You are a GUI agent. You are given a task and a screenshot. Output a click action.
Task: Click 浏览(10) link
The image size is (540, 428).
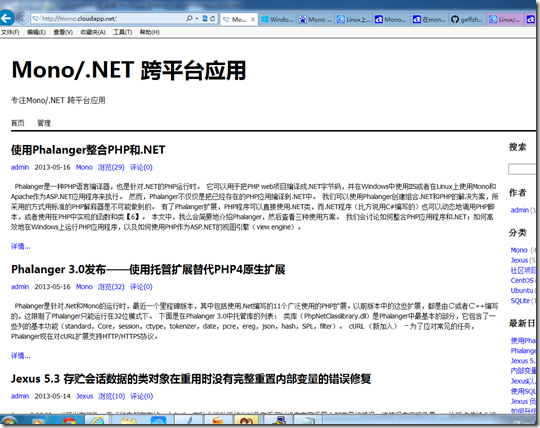tap(112, 396)
